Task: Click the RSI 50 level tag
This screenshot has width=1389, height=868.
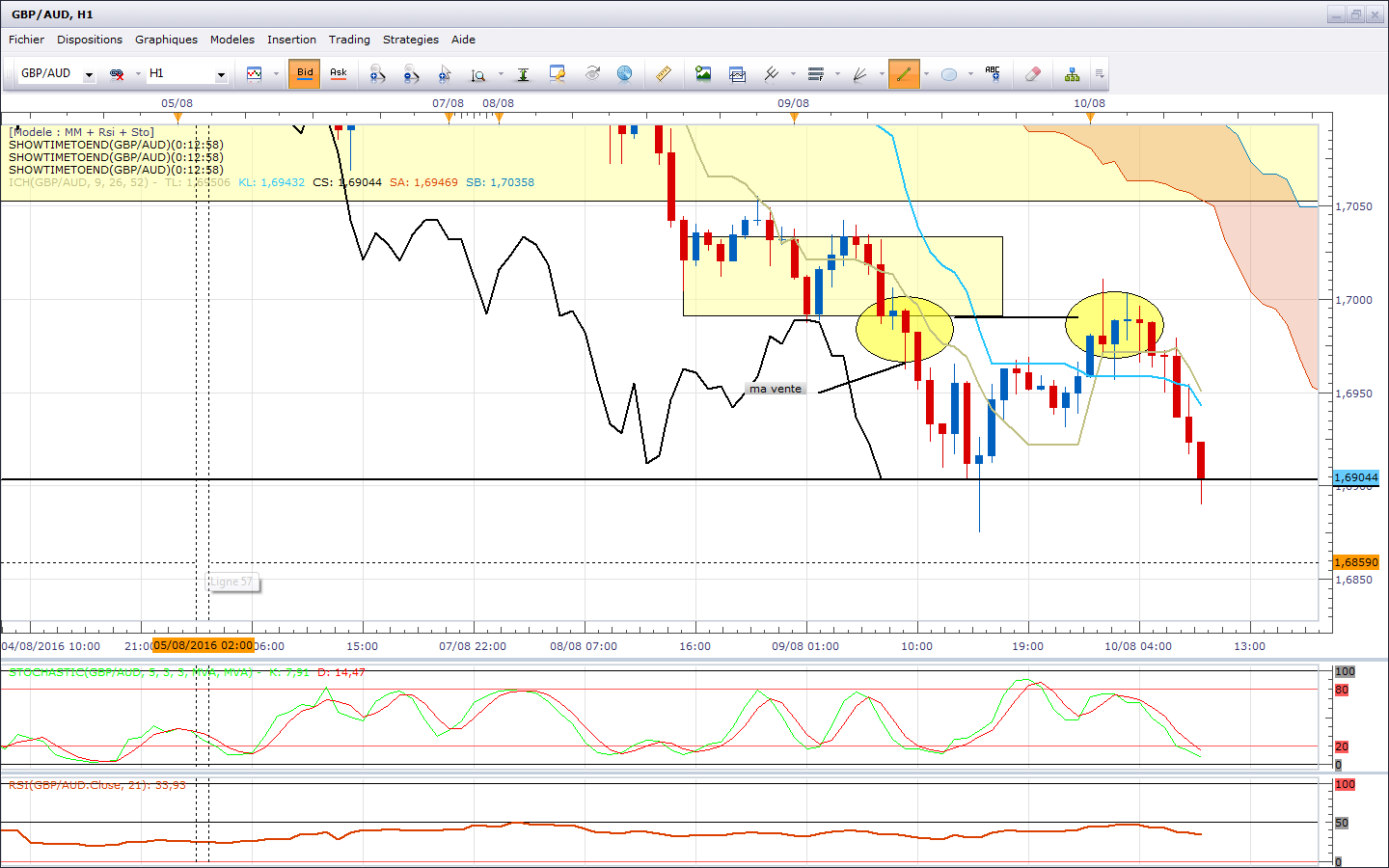Action: (x=1342, y=823)
